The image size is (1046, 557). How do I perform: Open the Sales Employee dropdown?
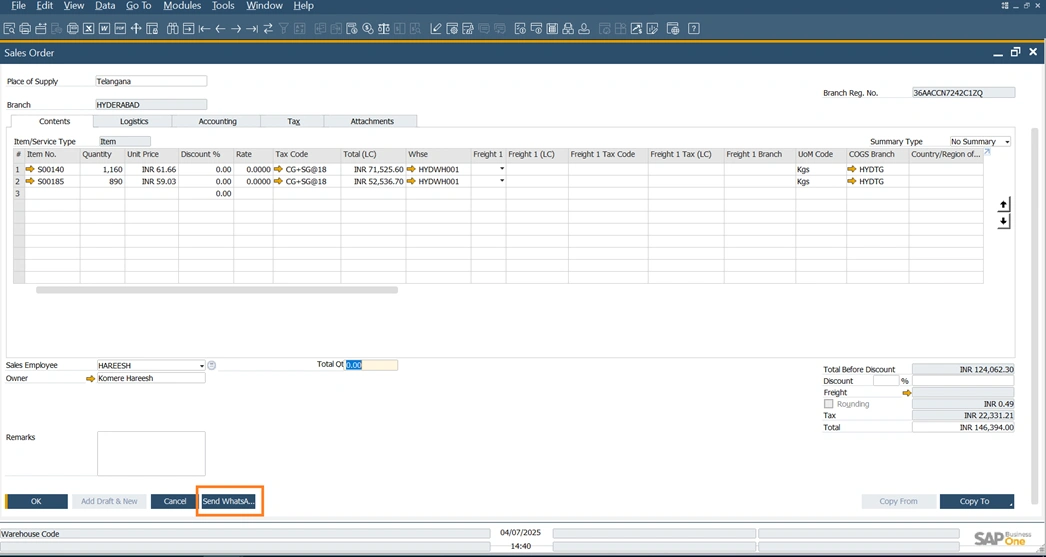tap(201, 366)
